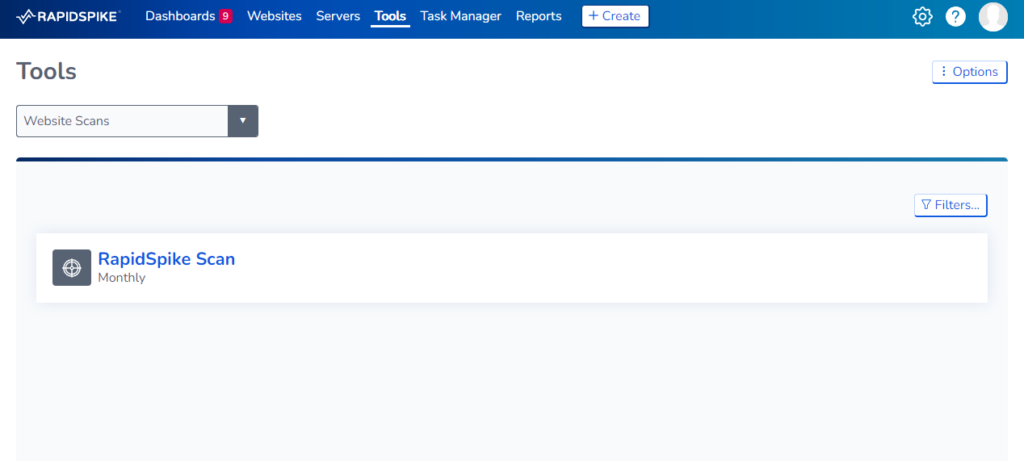Open the help question mark icon

point(955,17)
